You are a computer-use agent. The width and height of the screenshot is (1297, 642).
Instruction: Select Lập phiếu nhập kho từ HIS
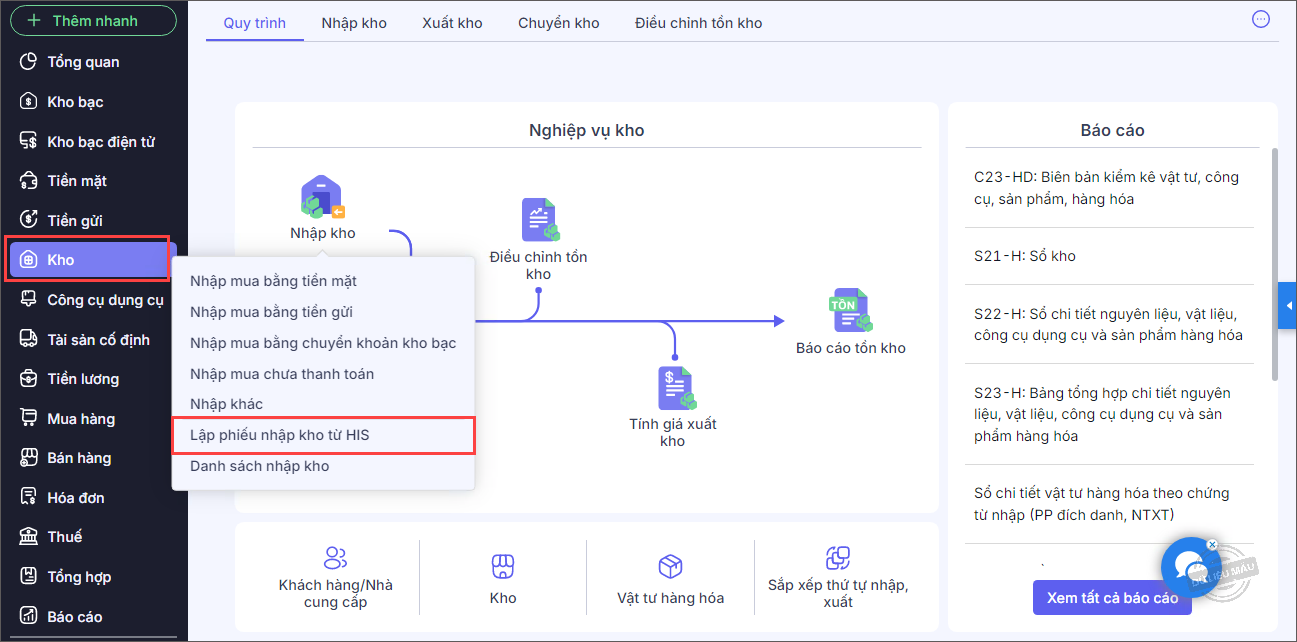click(x=280, y=435)
